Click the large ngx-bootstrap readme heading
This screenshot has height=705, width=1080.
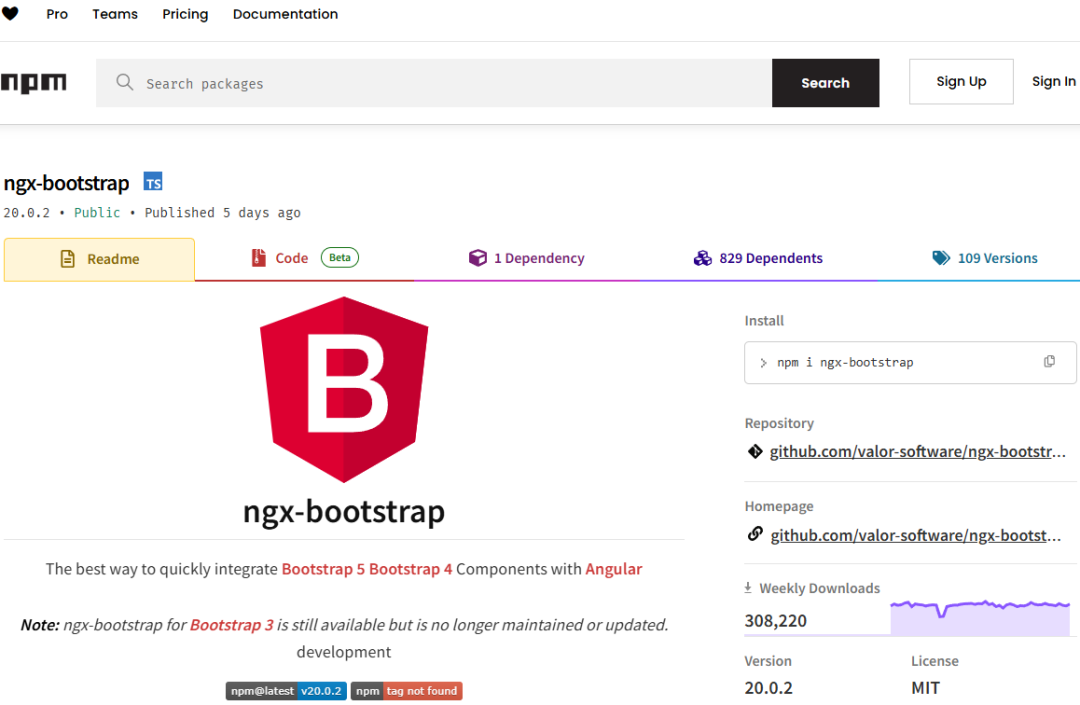click(x=344, y=512)
